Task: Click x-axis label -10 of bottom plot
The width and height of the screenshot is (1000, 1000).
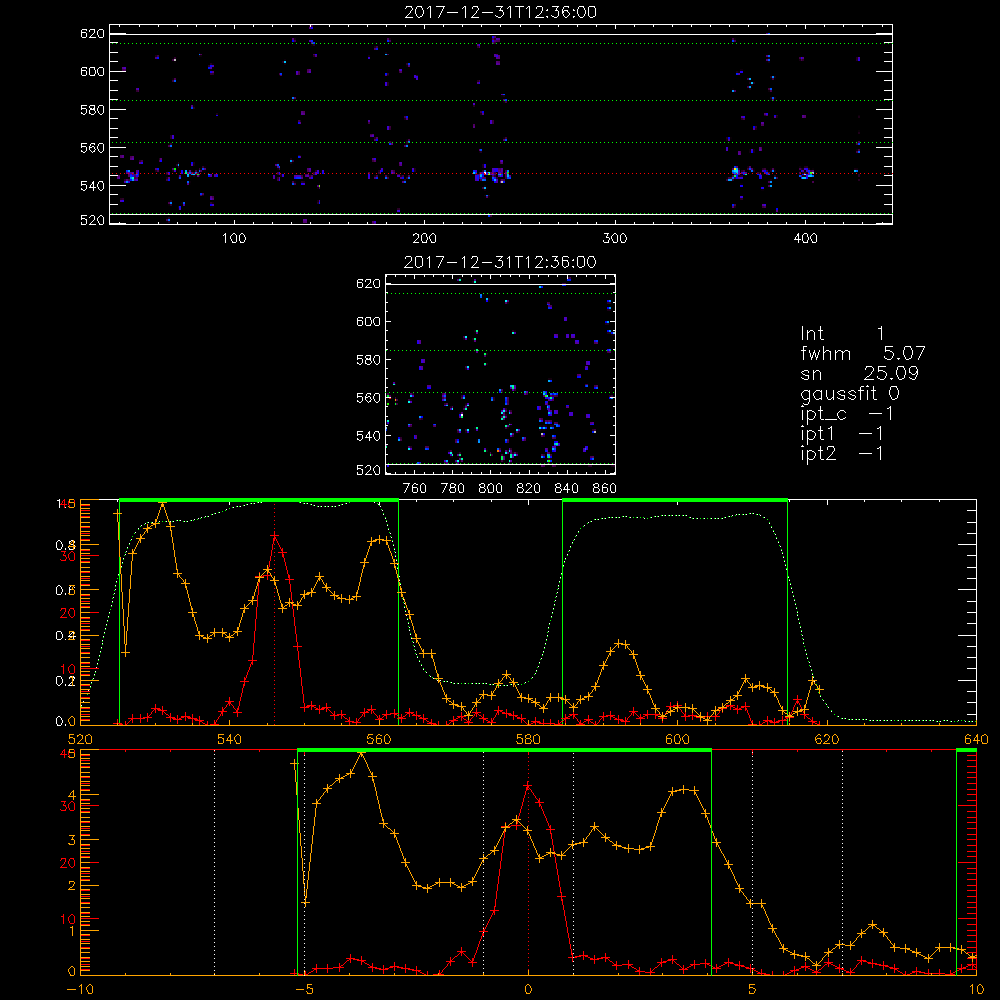Action: click(x=80, y=989)
